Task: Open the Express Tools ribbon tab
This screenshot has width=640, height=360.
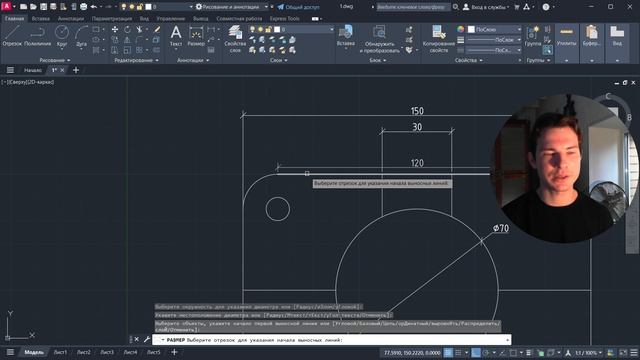Action: pos(284,18)
